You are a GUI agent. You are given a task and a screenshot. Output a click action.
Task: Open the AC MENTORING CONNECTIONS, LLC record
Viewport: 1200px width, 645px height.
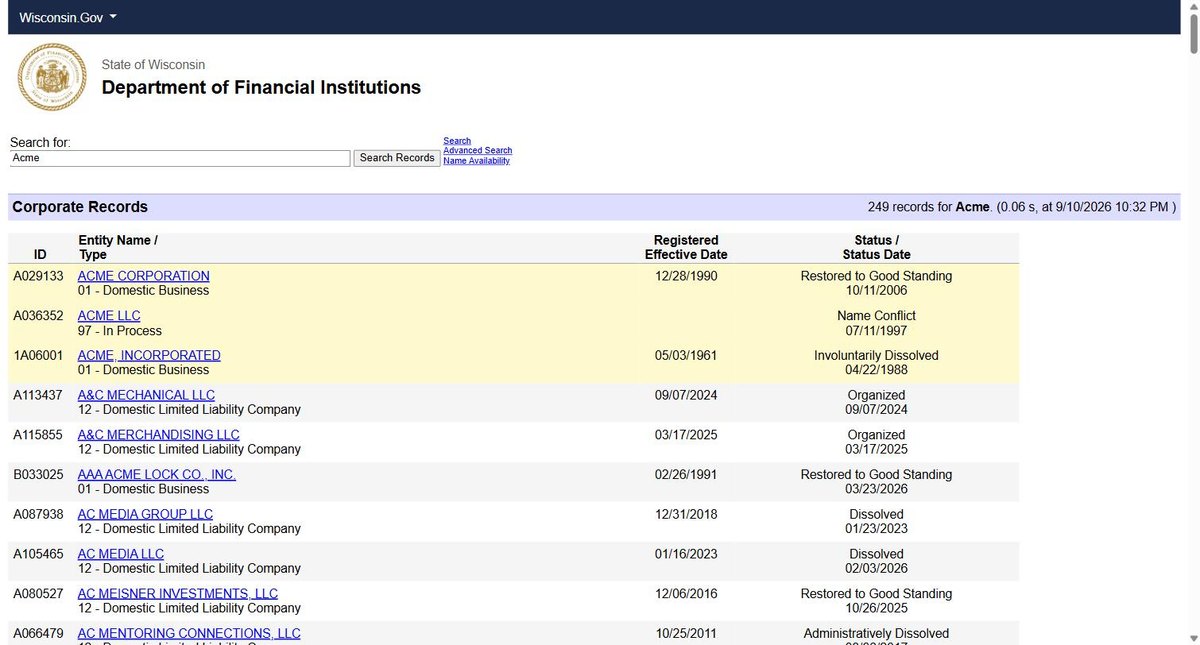tap(189, 633)
